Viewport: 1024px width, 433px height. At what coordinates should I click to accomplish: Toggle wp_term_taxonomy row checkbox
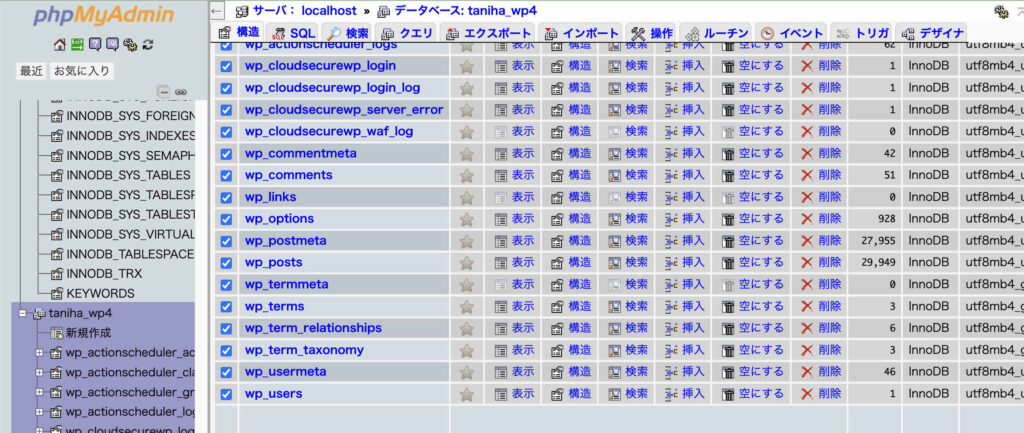[x=226, y=350]
